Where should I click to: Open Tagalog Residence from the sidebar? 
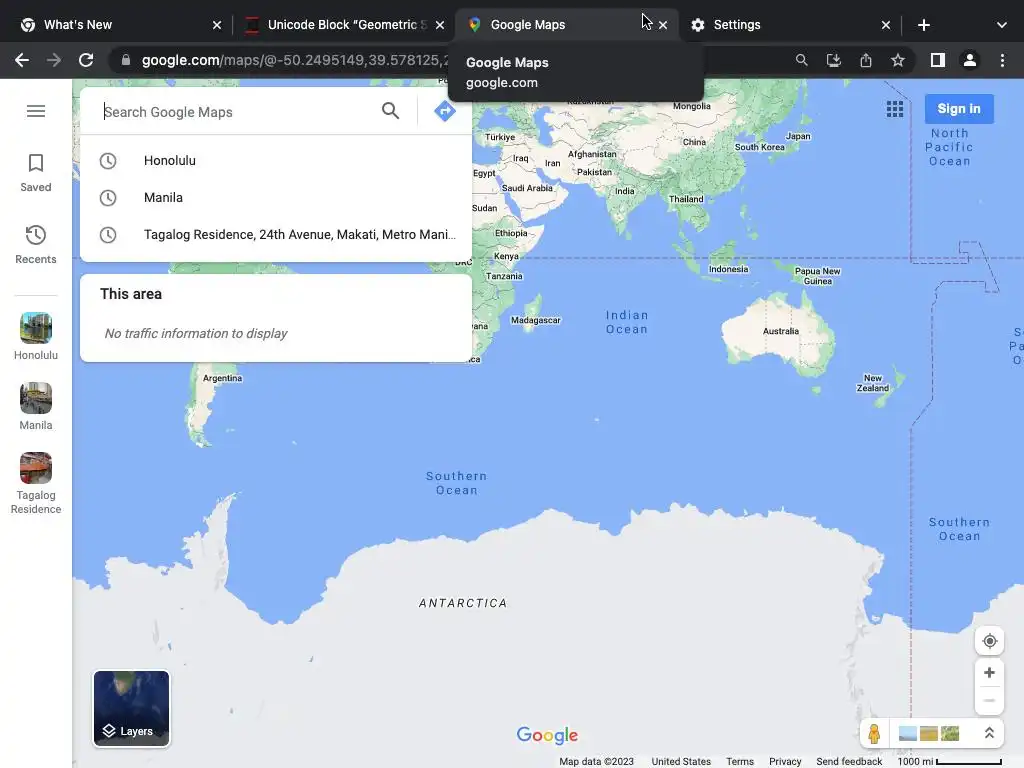pos(36,483)
